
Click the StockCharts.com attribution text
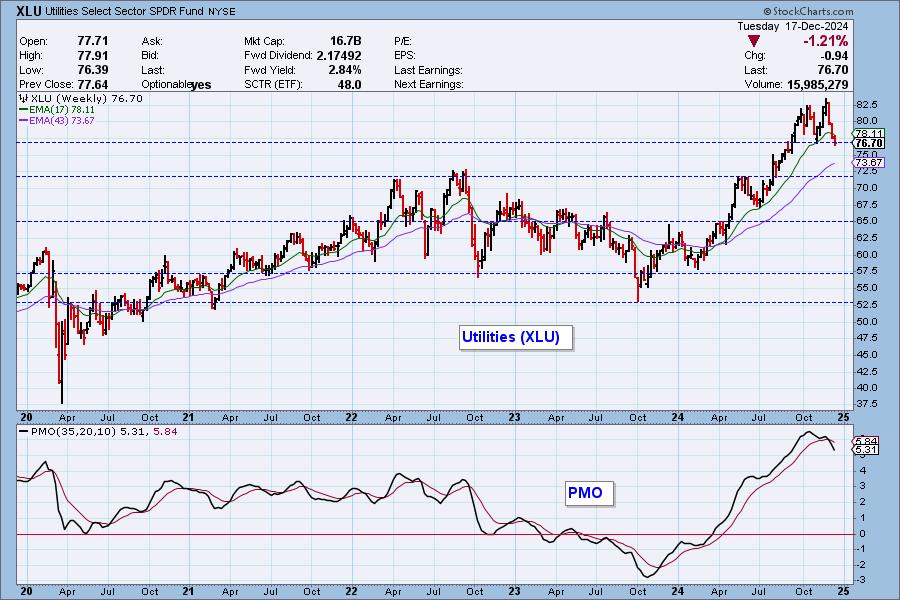tap(808, 11)
